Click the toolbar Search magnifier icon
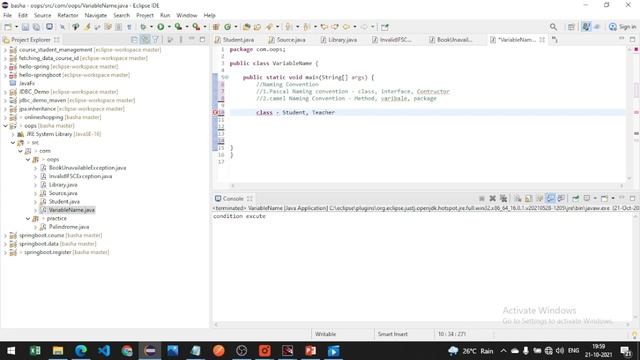Image resolution: width=640 pixels, height=360 pixels. 553,27
